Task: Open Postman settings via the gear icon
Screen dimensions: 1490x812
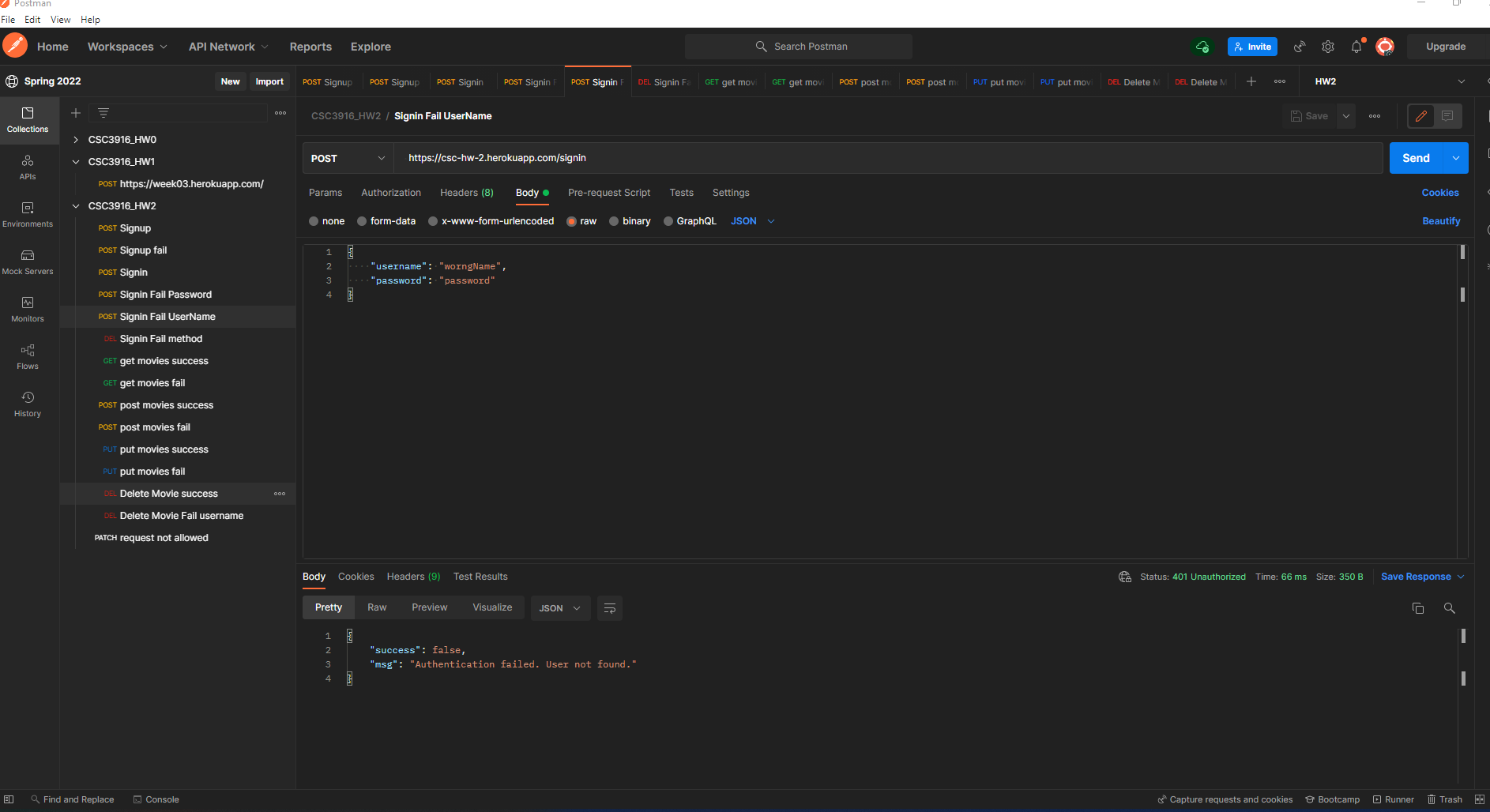Action: [1327, 47]
